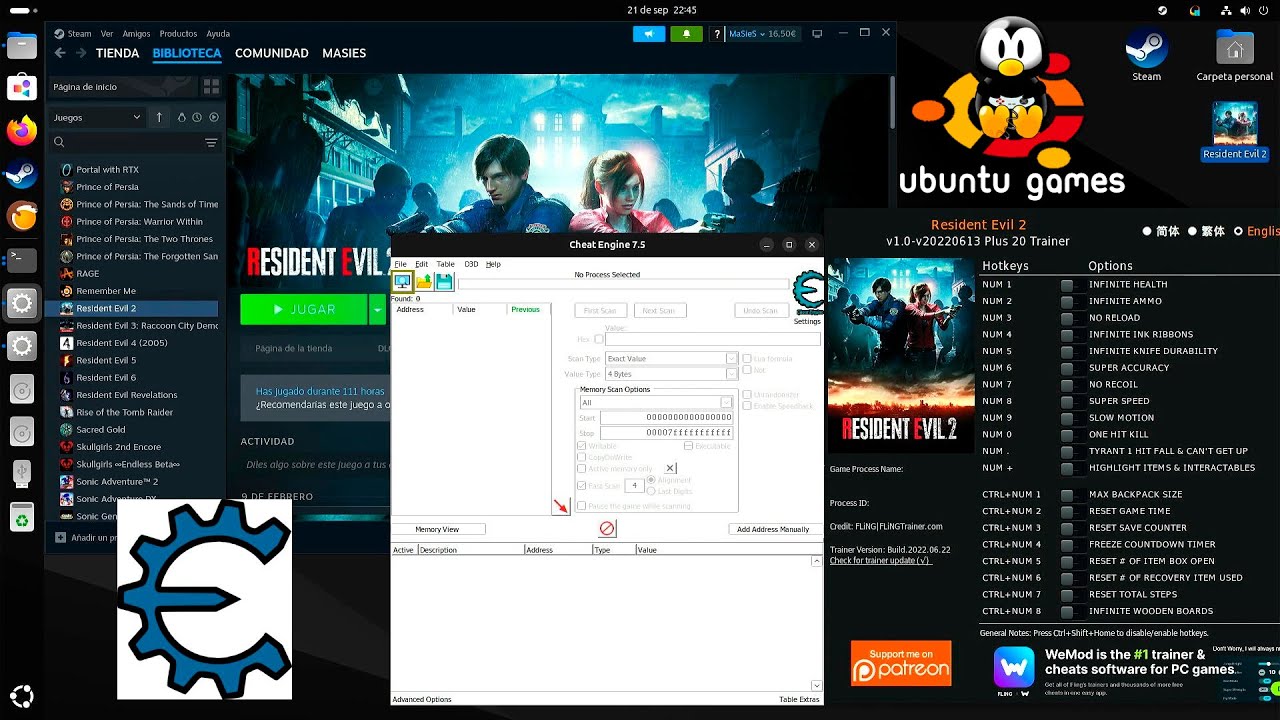
Task: Open Memory Scan Options All dropdown
Action: 656,402
